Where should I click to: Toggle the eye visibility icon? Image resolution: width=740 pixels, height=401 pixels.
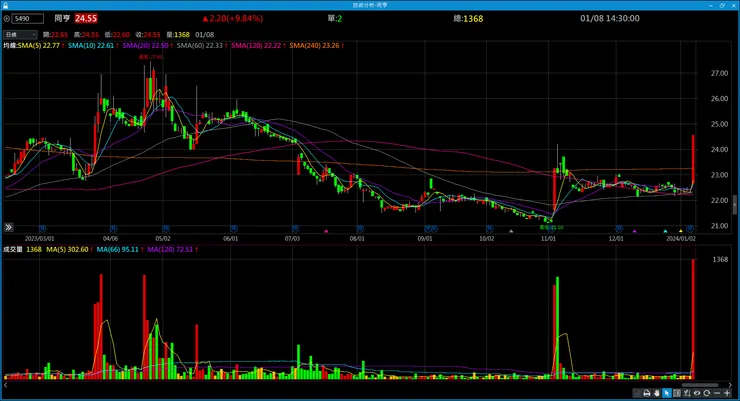[x=697, y=393]
